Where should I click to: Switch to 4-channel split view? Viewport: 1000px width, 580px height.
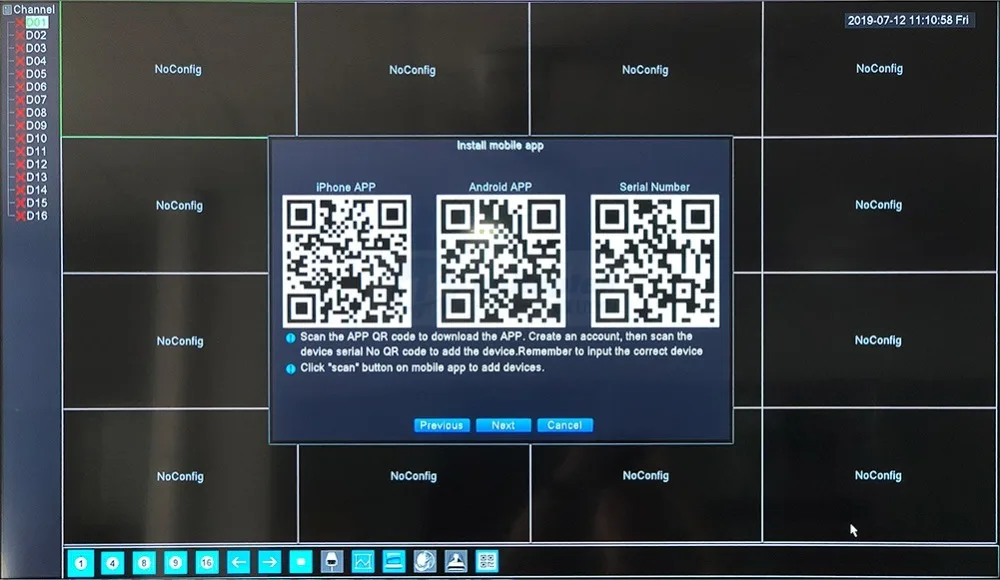[x=112, y=563]
